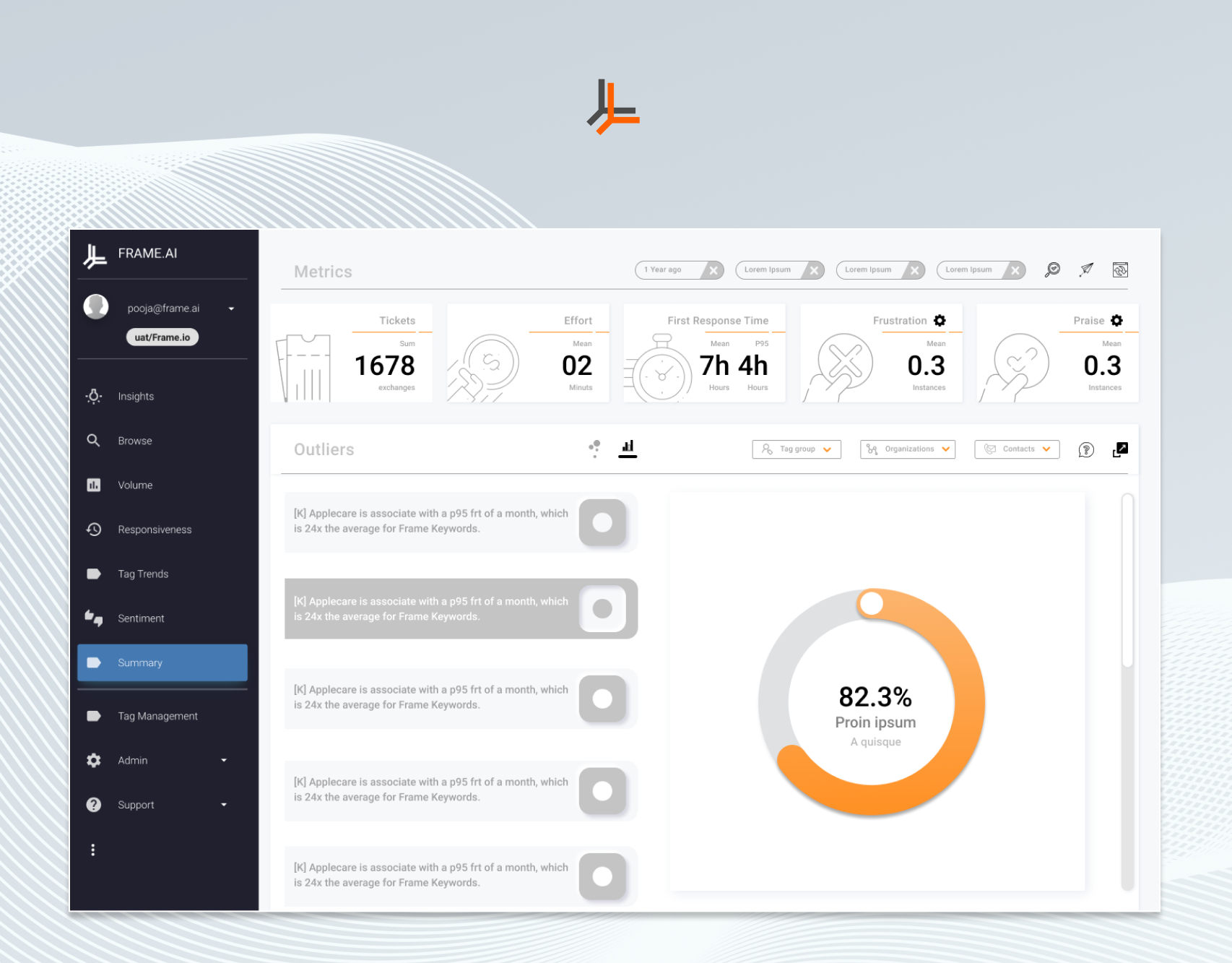
Task: Switch Outliers to bar chart view
Action: [628, 449]
